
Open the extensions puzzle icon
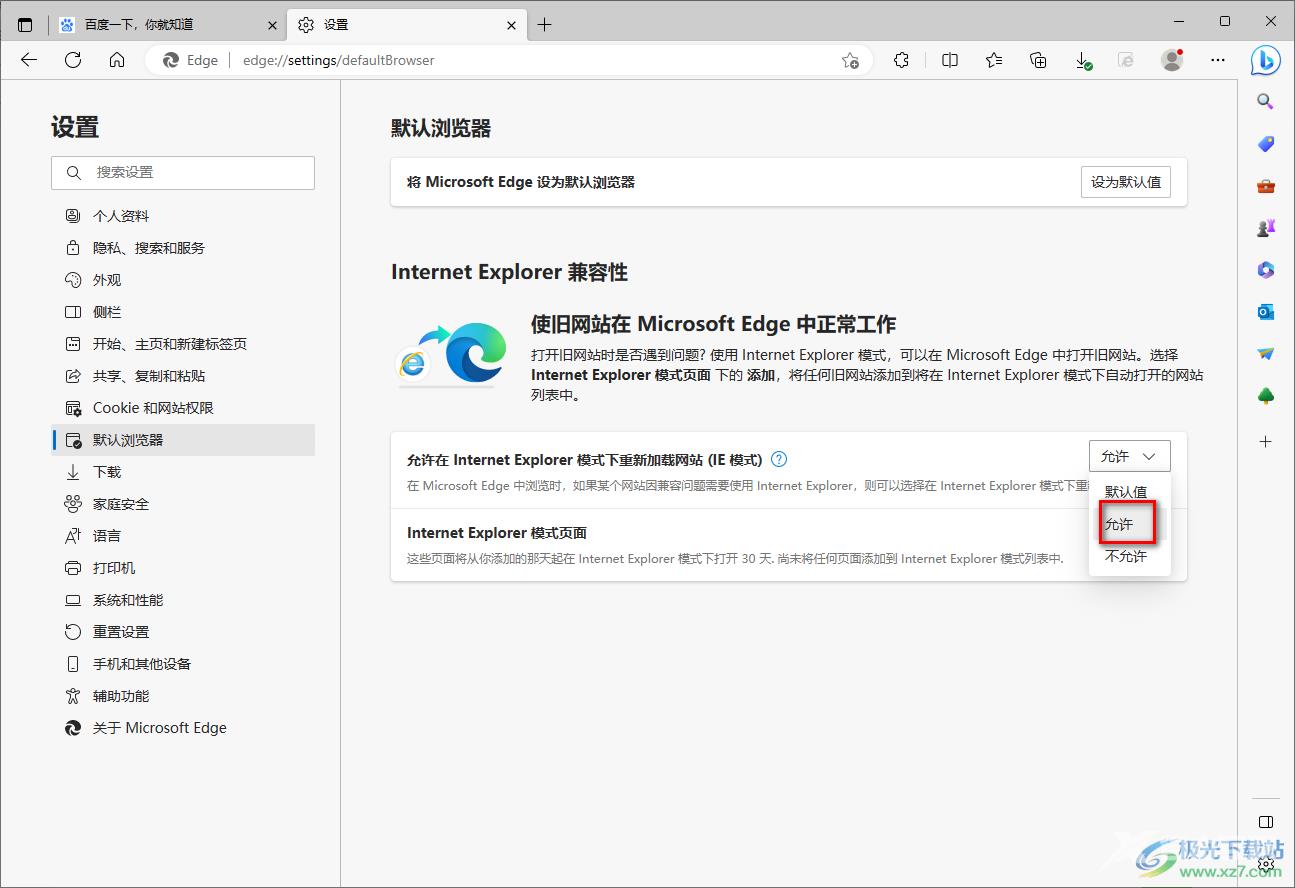point(901,60)
